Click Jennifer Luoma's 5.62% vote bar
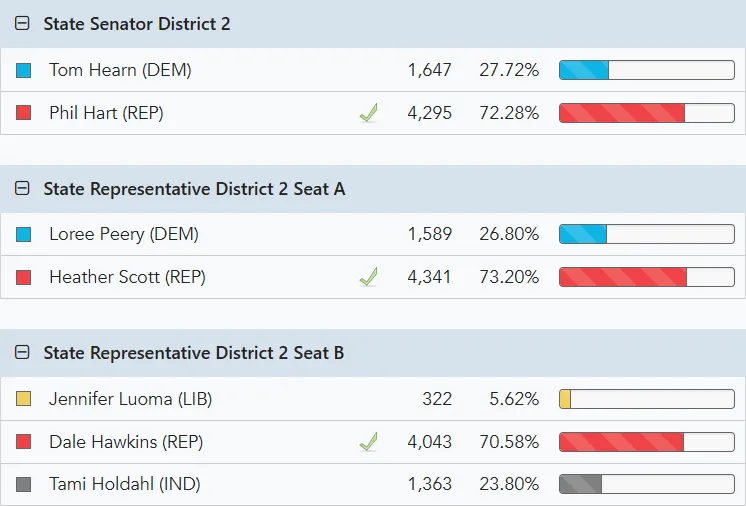Screen dimensions: 746x506 point(646,400)
